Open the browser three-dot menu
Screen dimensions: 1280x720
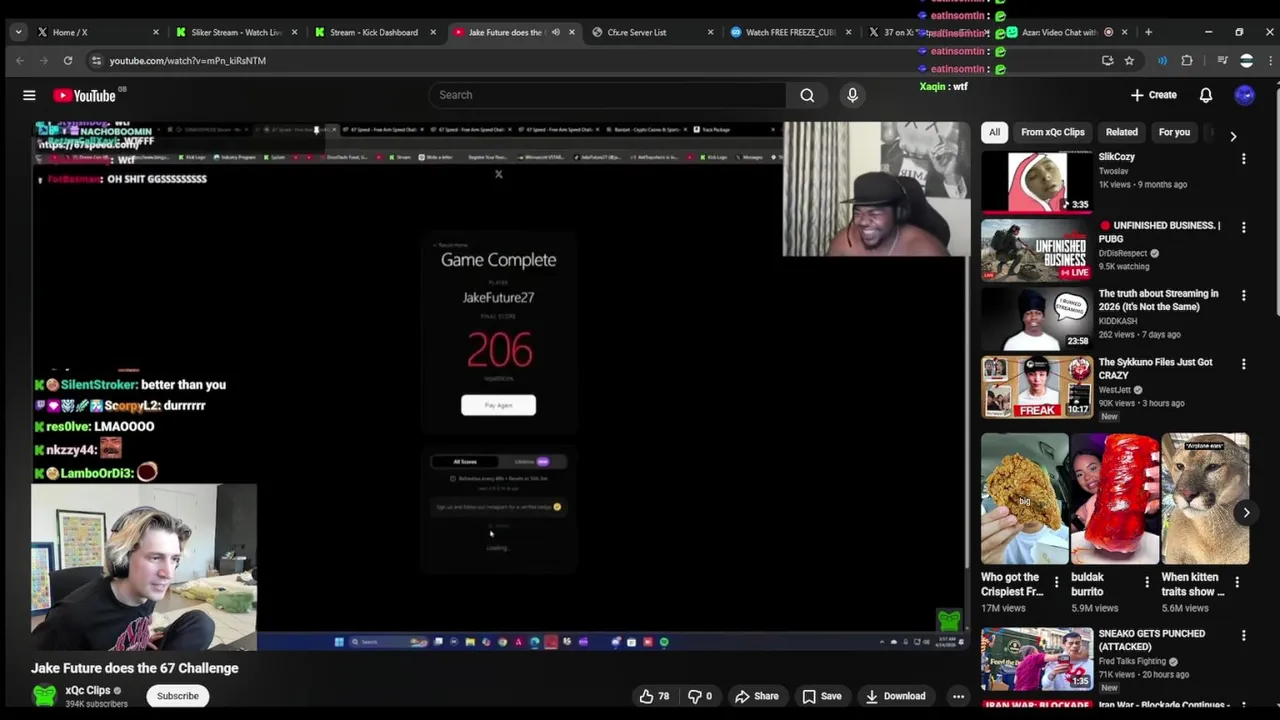click(x=1270, y=61)
